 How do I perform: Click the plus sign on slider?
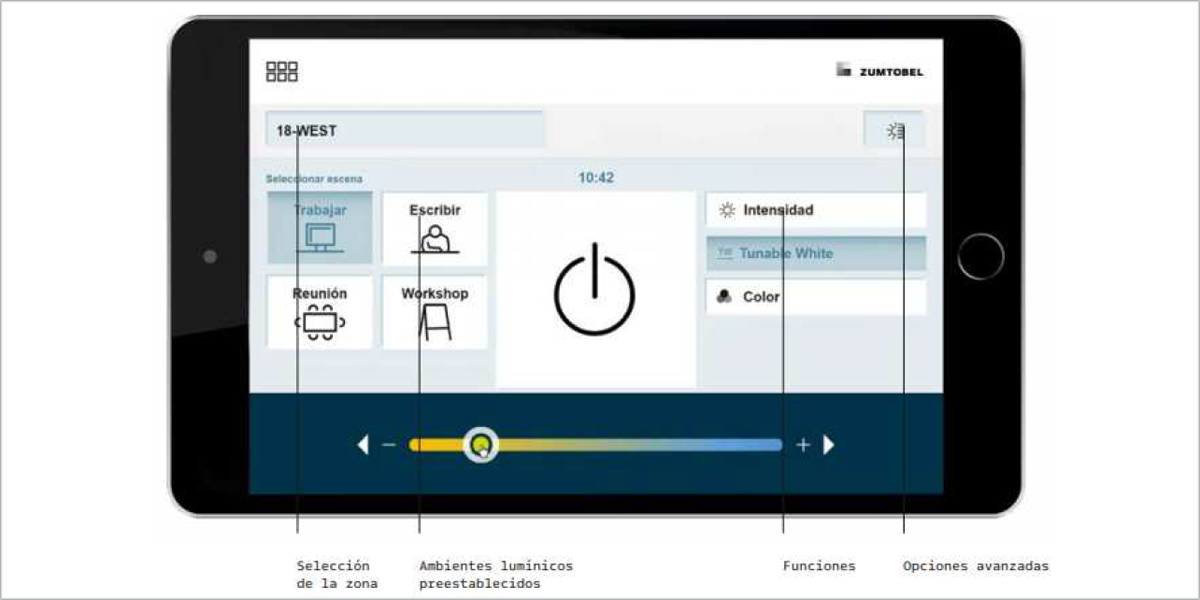pyautogui.click(x=802, y=445)
